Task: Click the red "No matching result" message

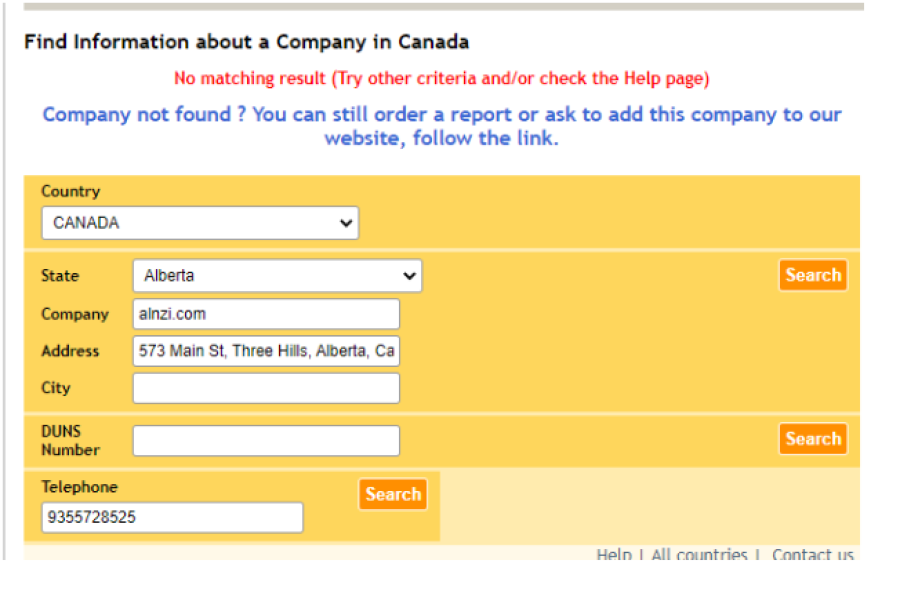Action: (441, 78)
